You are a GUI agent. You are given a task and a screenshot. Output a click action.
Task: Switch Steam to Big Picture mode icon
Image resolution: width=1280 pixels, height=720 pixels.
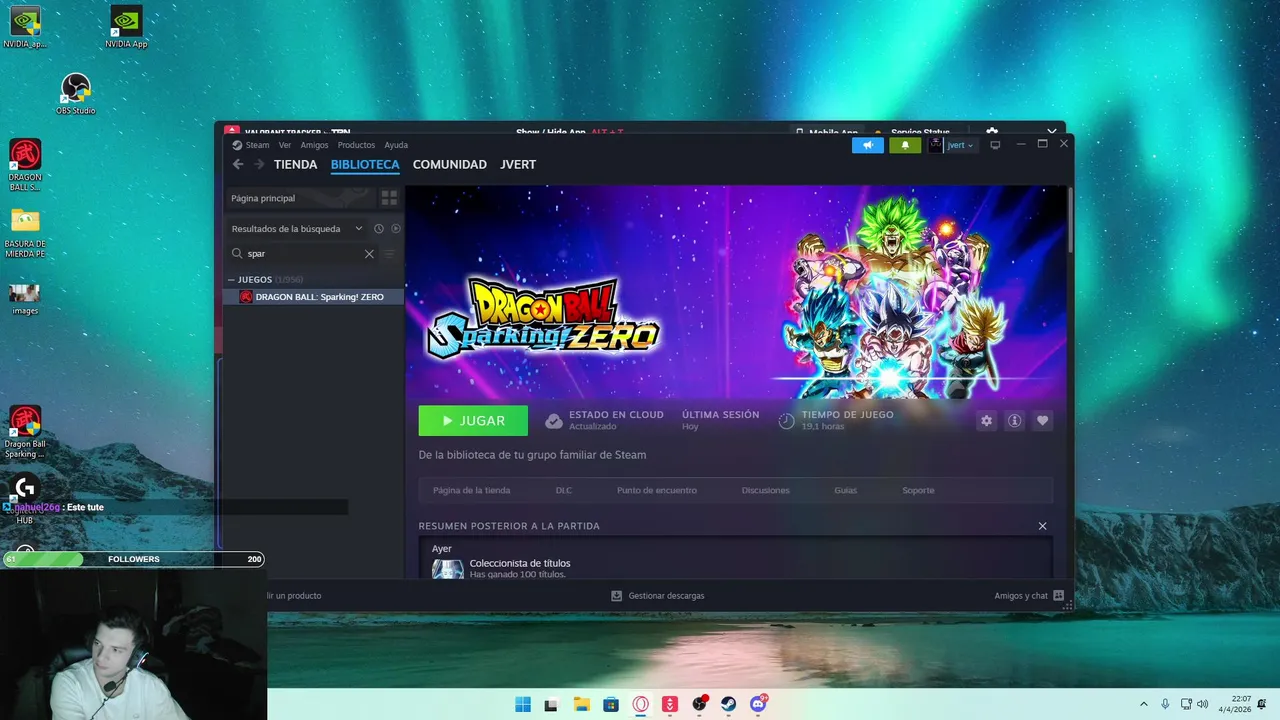[x=995, y=145]
